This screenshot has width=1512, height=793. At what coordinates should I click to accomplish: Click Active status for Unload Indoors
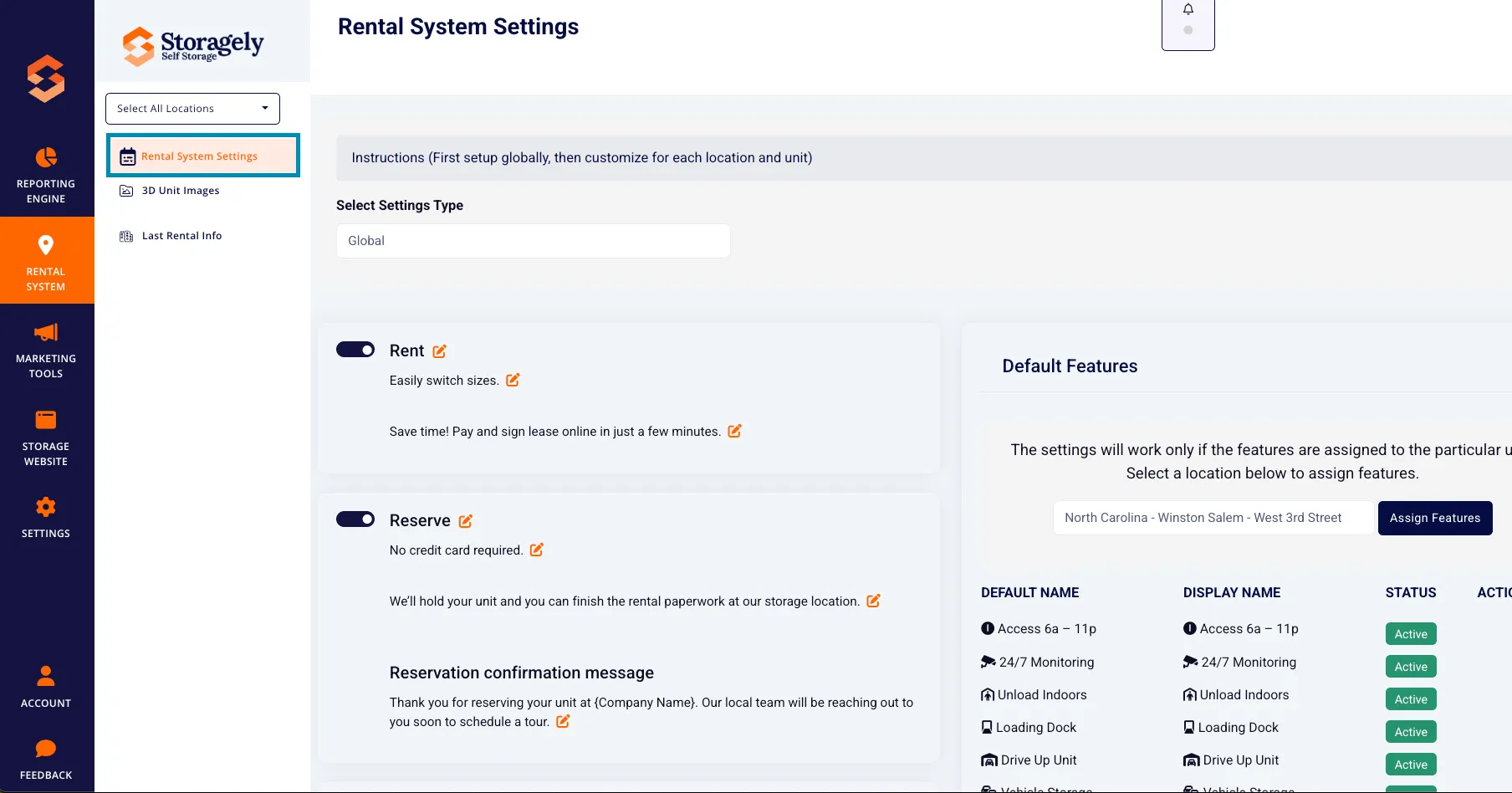coord(1411,699)
